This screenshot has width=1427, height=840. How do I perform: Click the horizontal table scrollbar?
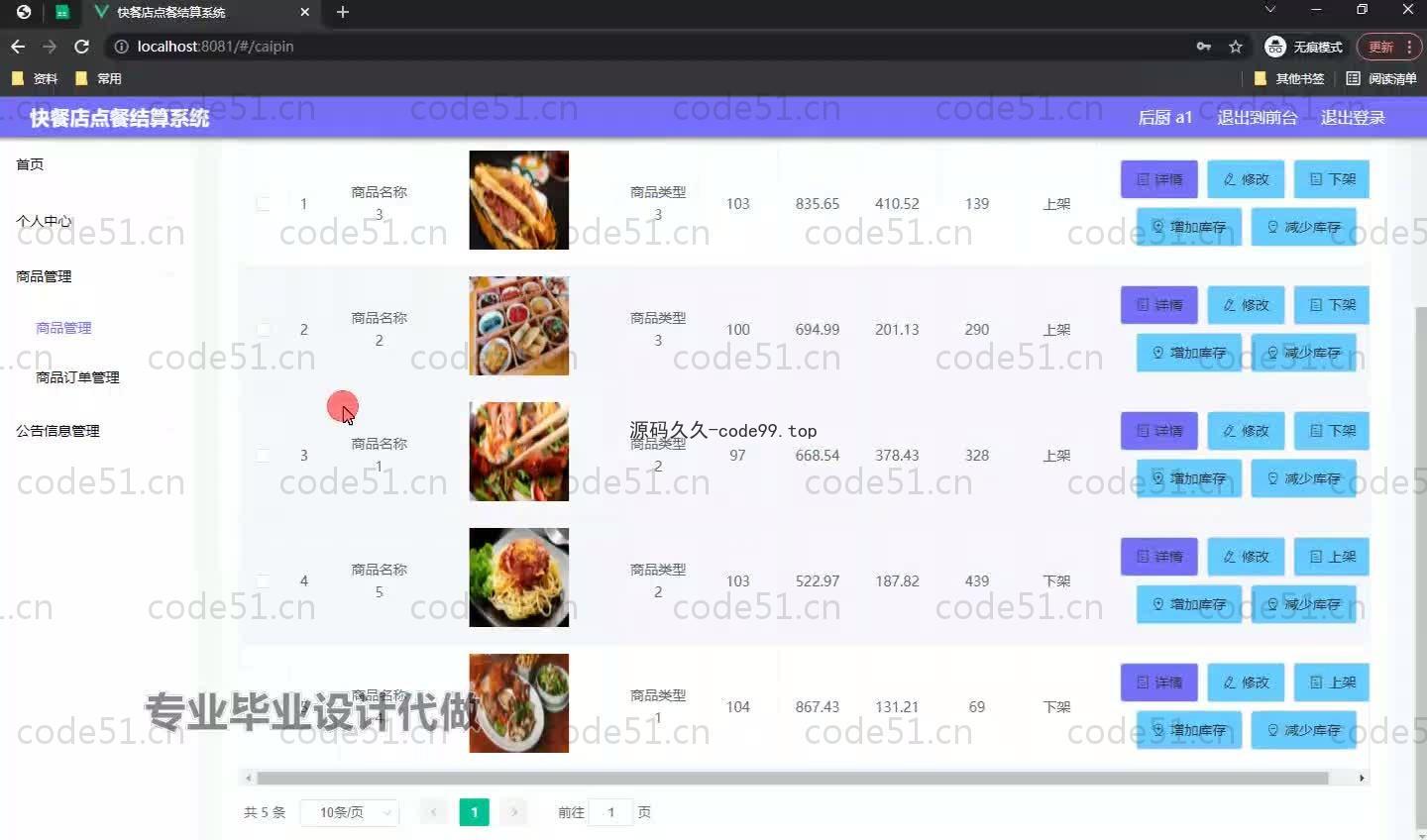click(x=793, y=779)
